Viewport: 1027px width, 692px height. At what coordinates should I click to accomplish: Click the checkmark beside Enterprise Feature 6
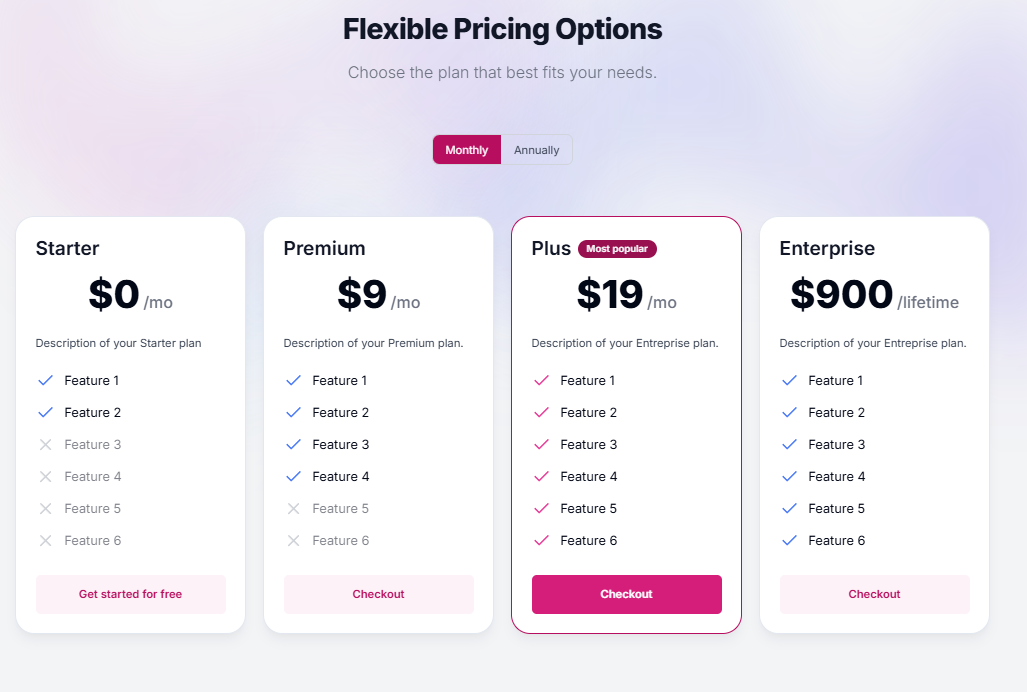(789, 541)
